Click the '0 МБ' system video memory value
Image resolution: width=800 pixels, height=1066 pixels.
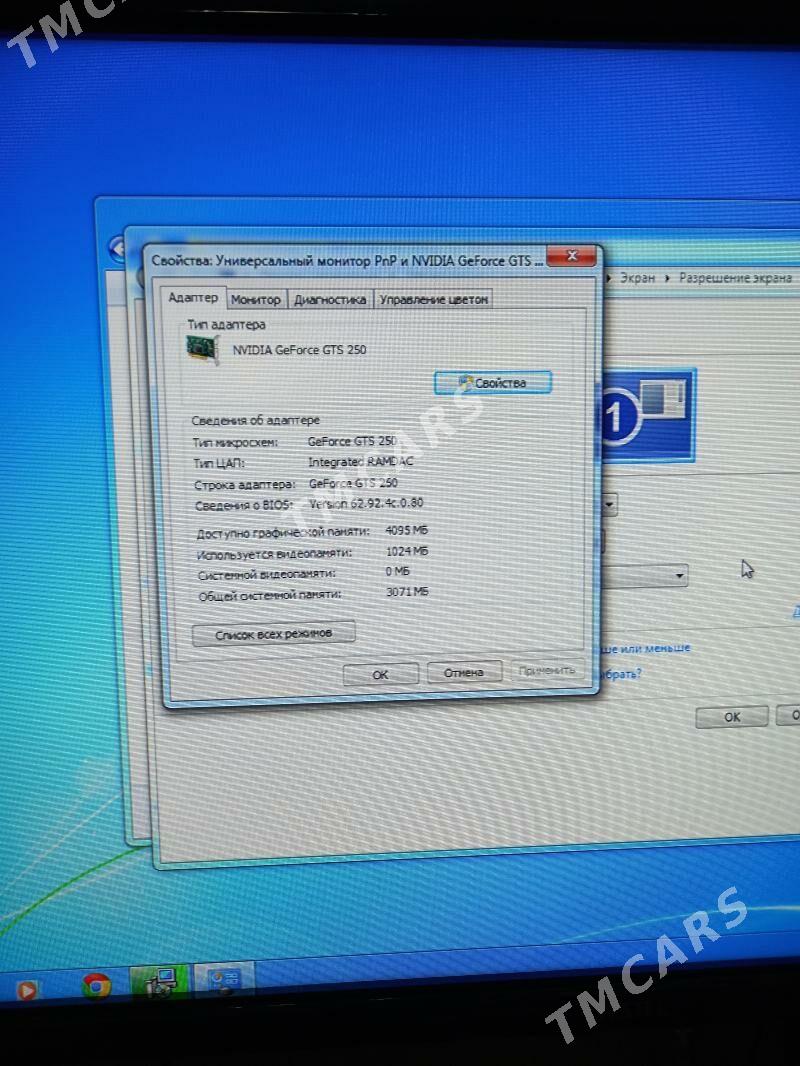click(398, 571)
